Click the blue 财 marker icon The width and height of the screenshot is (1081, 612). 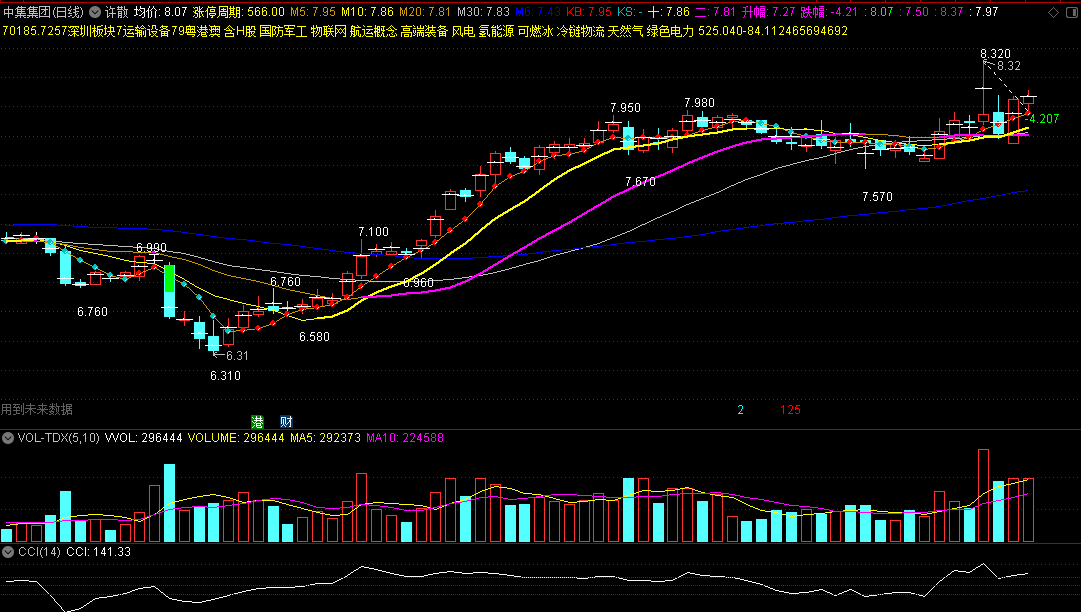click(286, 422)
